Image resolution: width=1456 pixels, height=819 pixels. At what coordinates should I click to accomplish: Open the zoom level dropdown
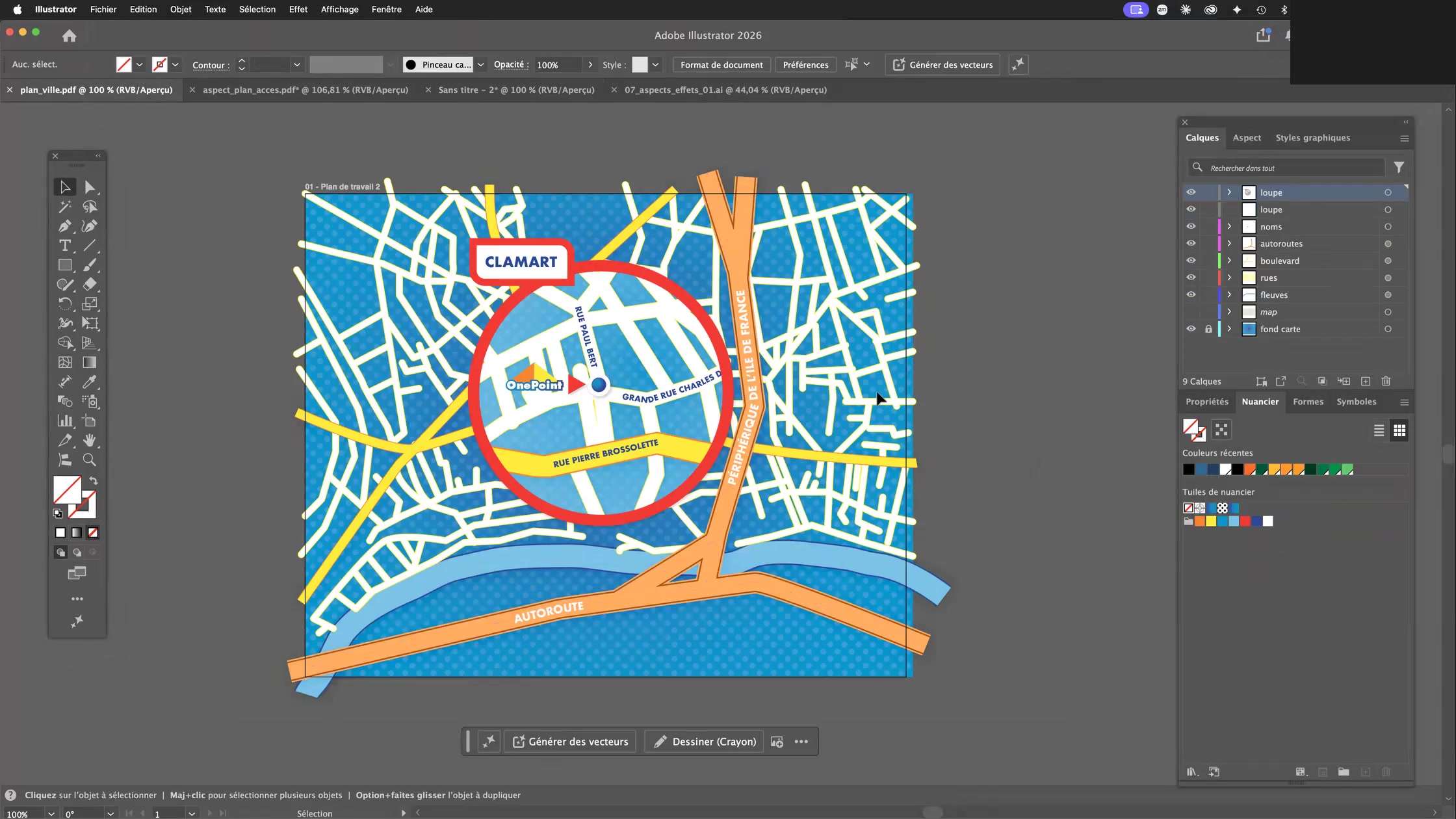pyautogui.click(x=51, y=814)
